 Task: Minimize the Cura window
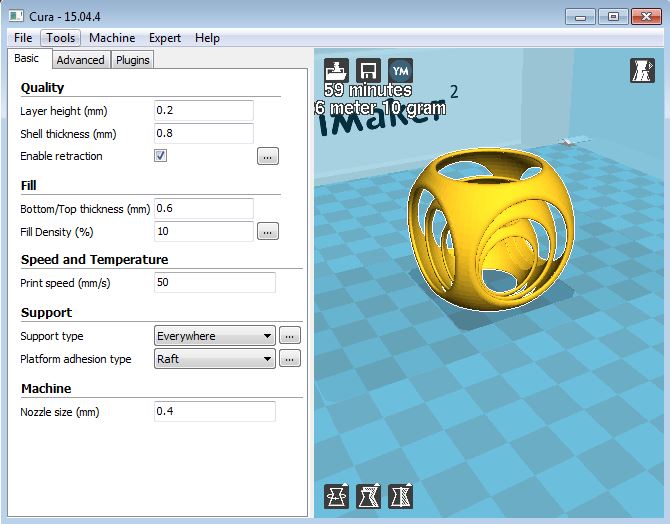(x=580, y=17)
